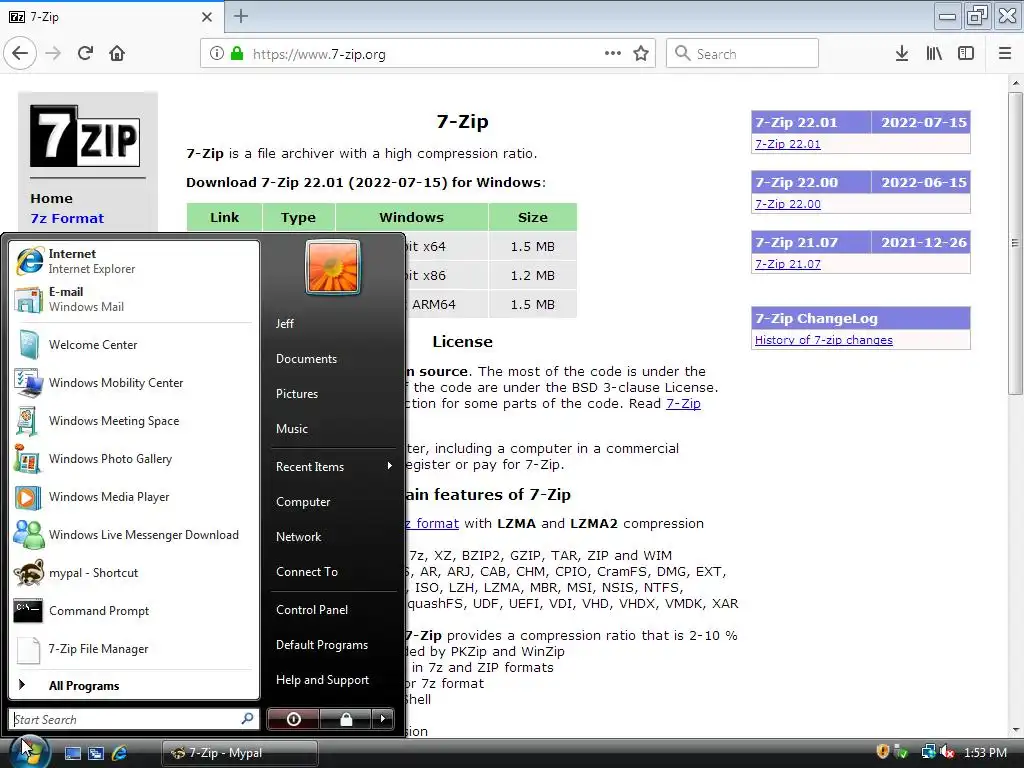Click the Start Search magnifier icon
The height and width of the screenshot is (768, 1024).
(x=248, y=719)
